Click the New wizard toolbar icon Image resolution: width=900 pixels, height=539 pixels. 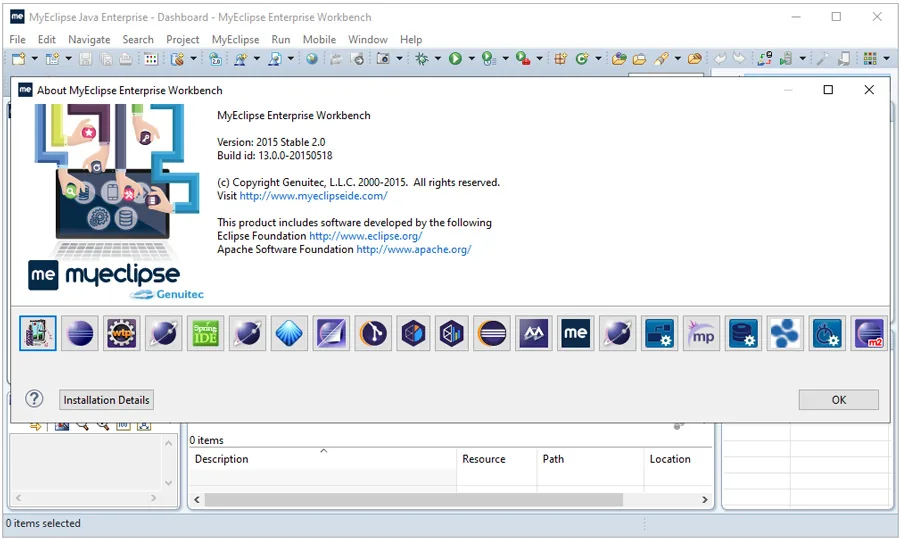(18, 59)
